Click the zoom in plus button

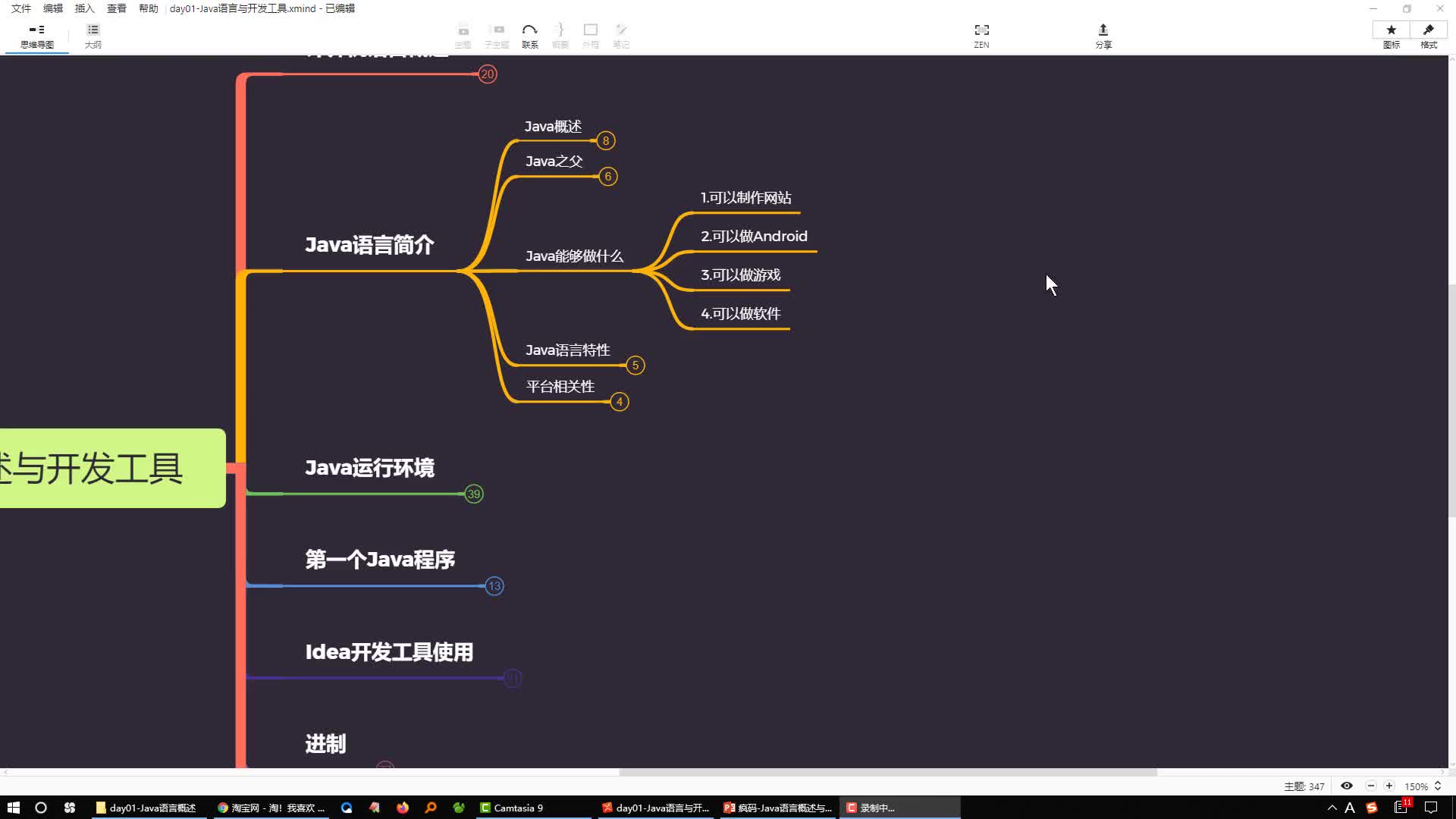coord(1389,786)
